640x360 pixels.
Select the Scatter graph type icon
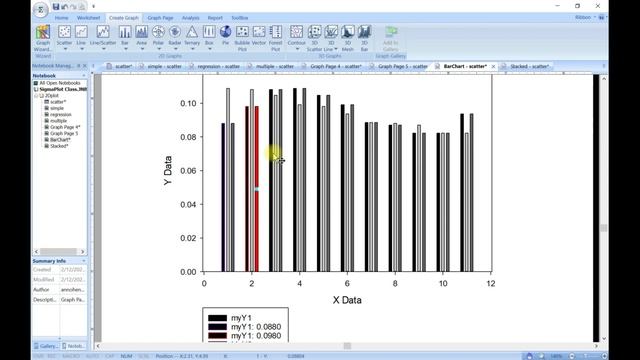[64, 32]
